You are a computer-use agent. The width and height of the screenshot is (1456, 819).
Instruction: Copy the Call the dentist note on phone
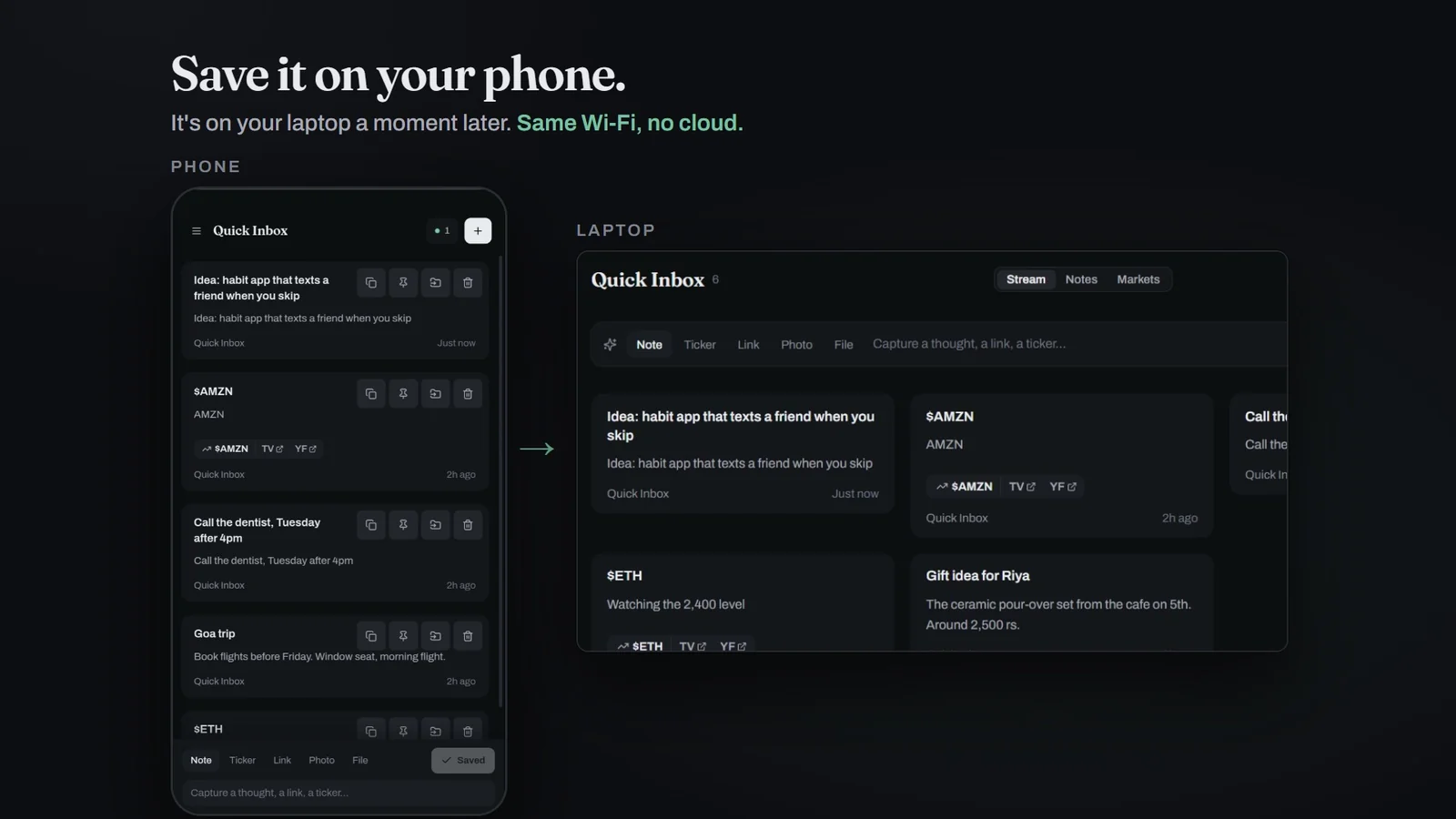[x=371, y=525]
